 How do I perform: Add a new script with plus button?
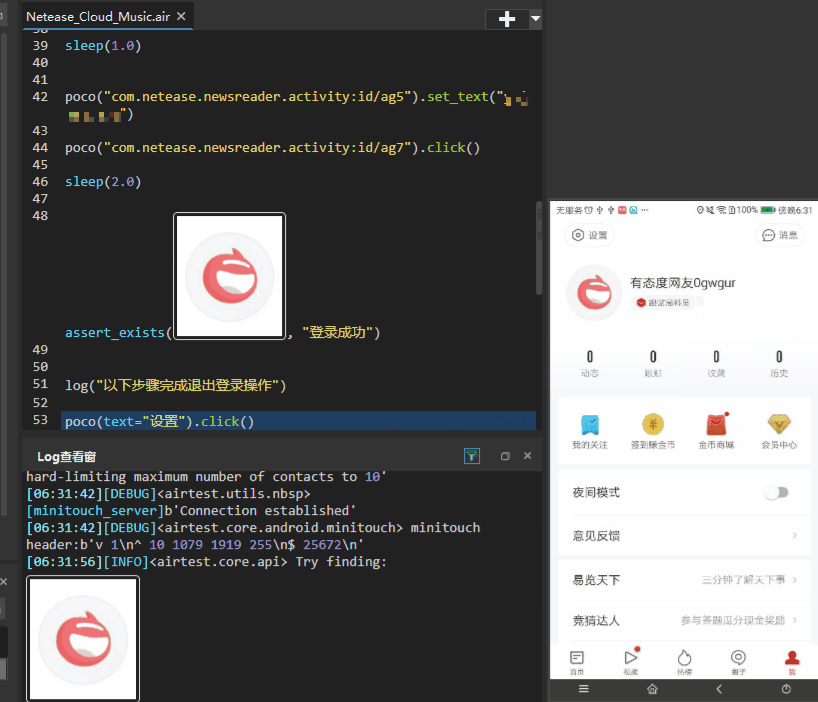pos(507,19)
